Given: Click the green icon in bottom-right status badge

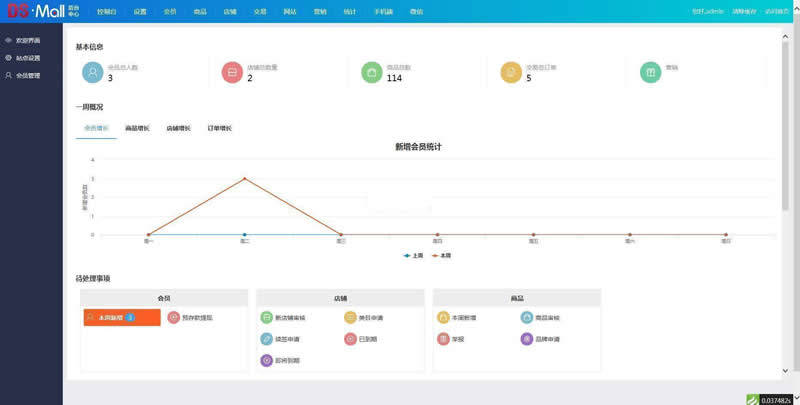Looking at the screenshot, I should (753, 400).
